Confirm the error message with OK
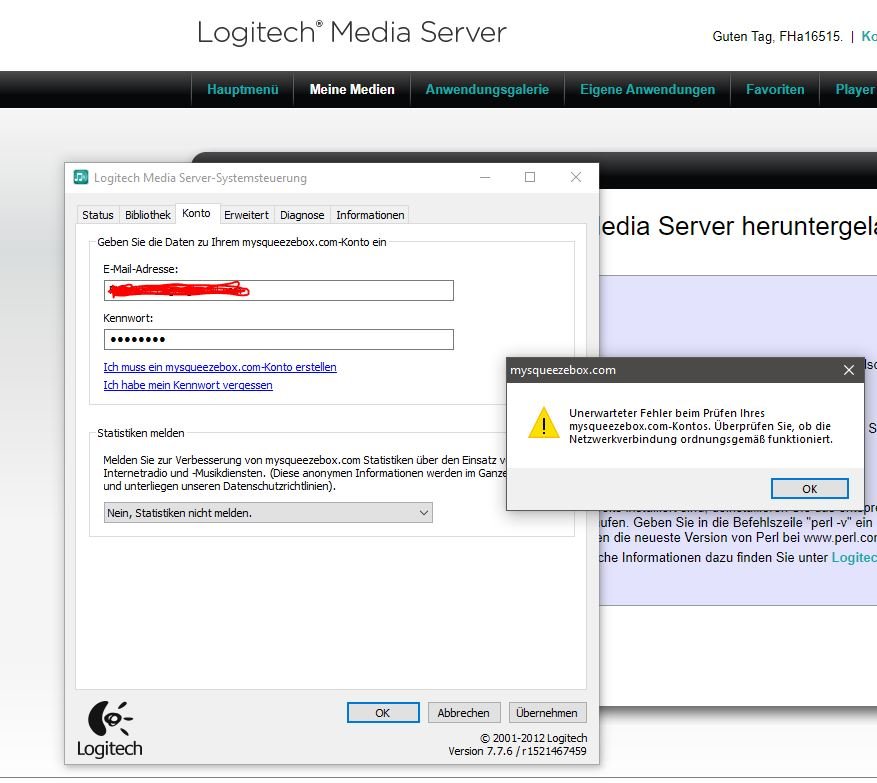The width and height of the screenshot is (877, 783). coord(809,489)
